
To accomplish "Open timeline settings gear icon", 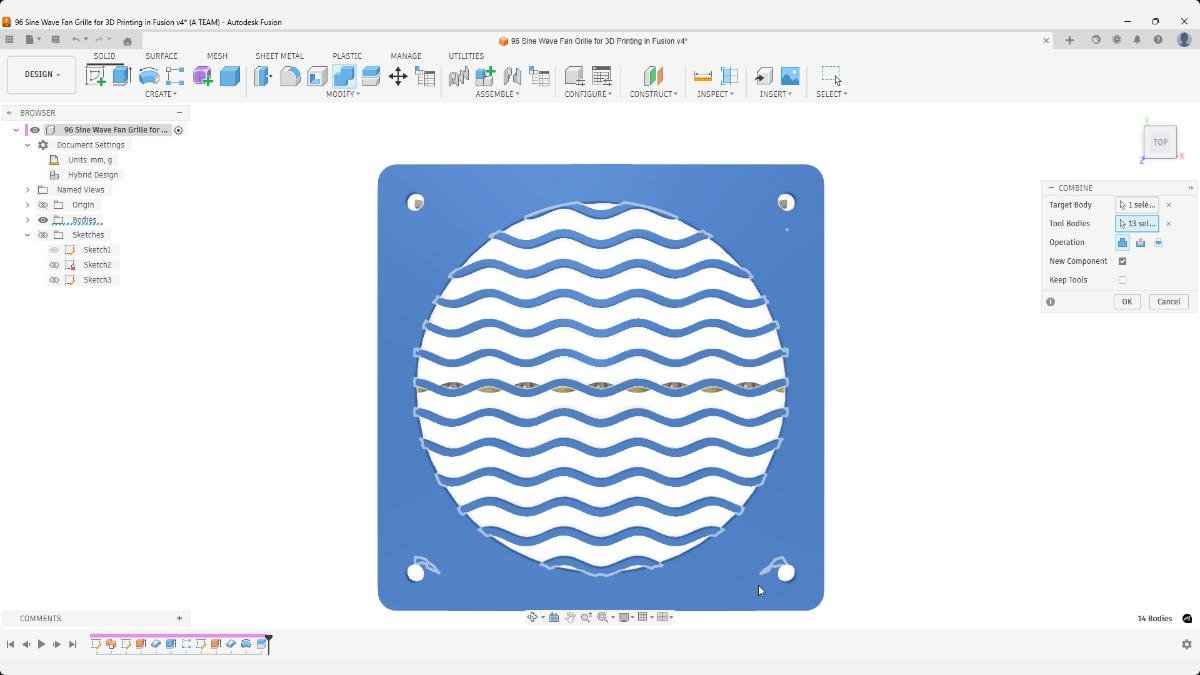I will pyautogui.click(x=1187, y=645).
